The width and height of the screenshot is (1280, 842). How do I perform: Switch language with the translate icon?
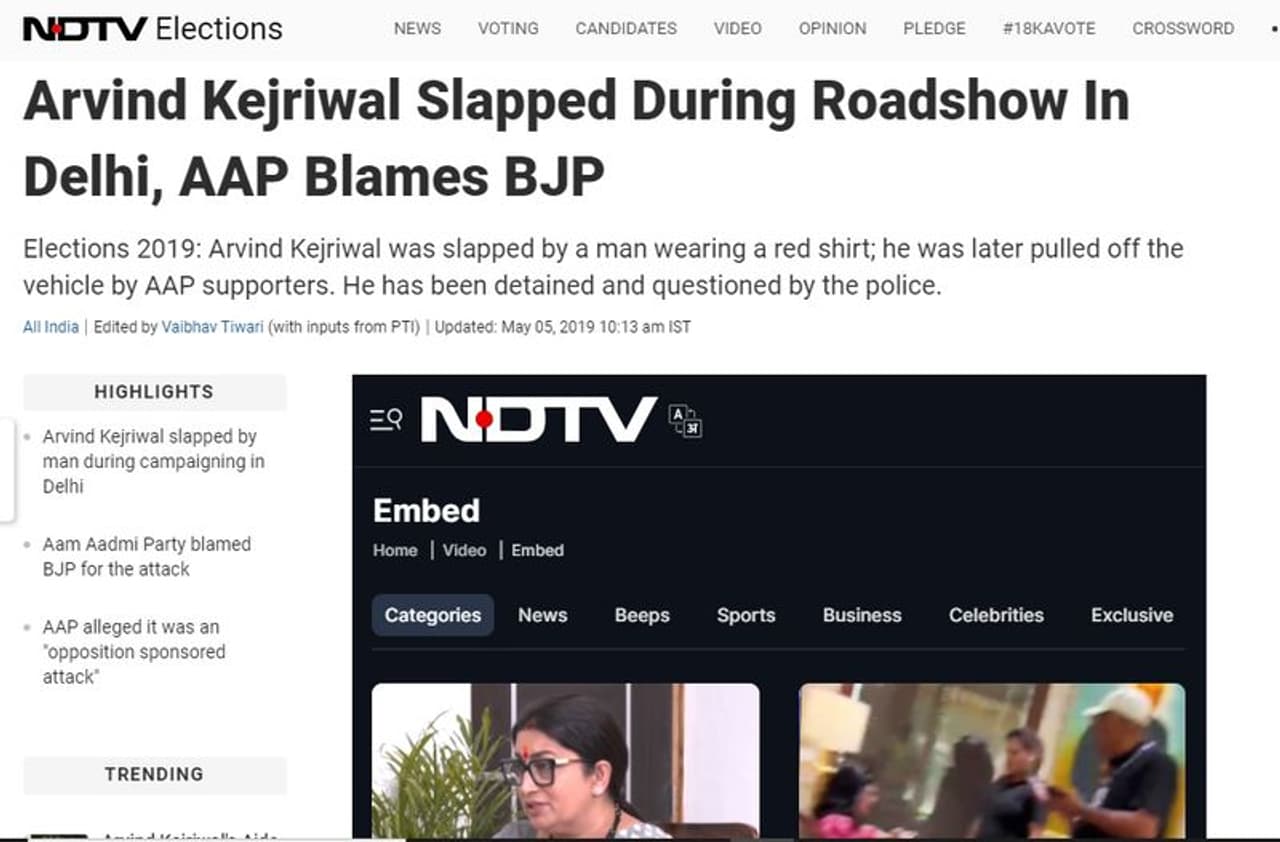click(685, 421)
